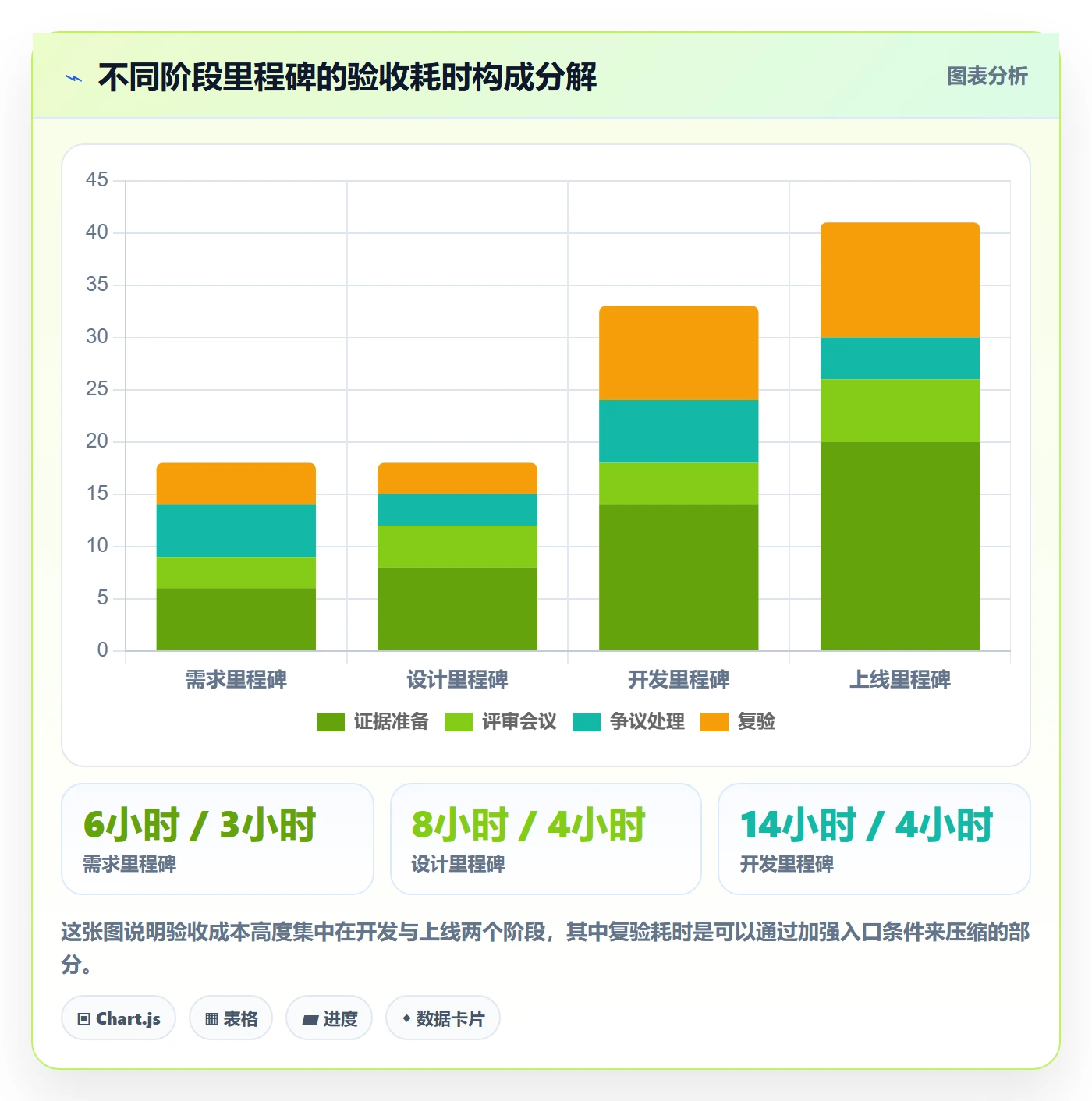Image resolution: width=1092 pixels, height=1101 pixels.
Task: Click the 上线里程碑 x-axis label
Action: [900, 680]
